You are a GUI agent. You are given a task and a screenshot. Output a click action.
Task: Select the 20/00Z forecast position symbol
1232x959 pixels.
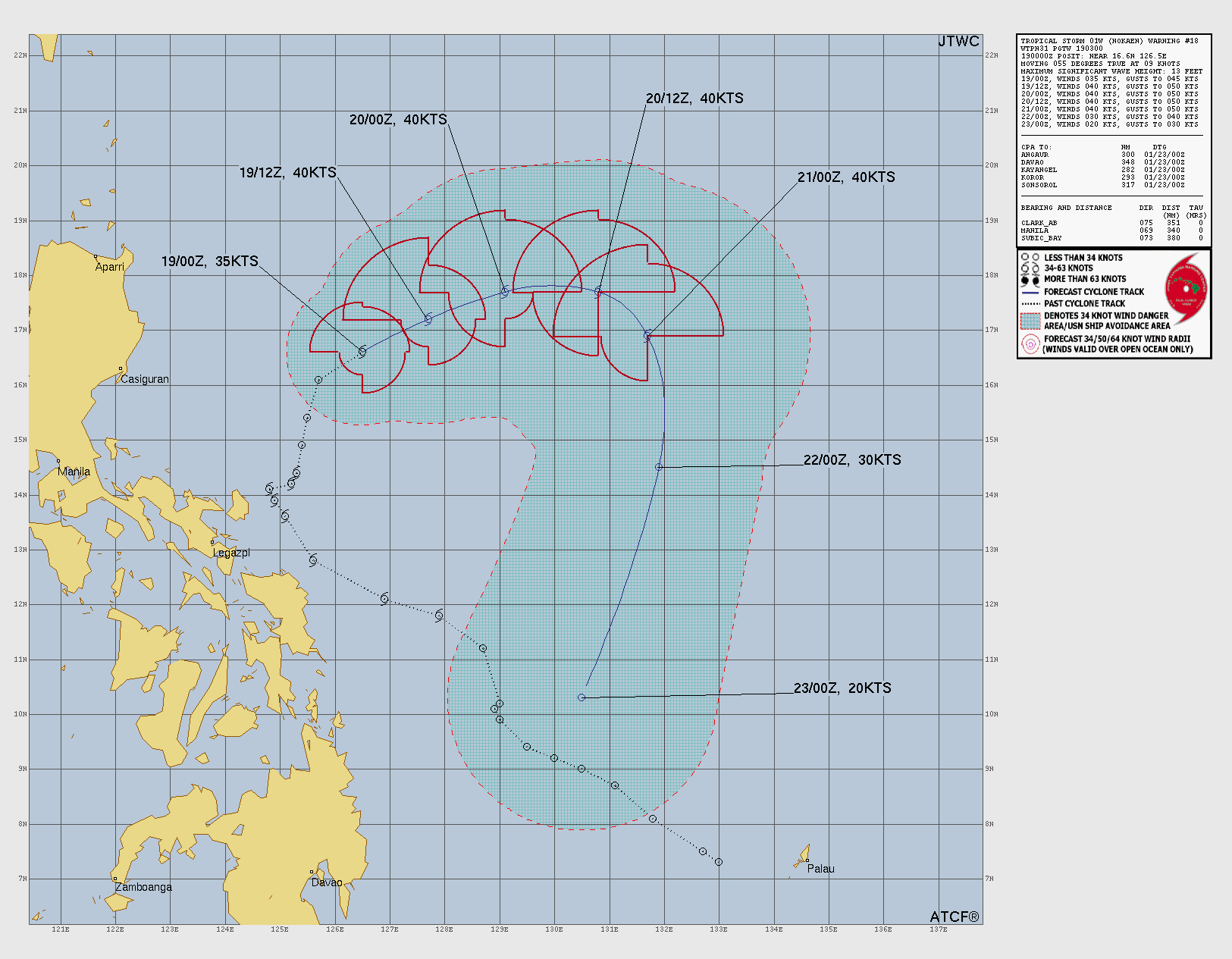tap(505, 292)
